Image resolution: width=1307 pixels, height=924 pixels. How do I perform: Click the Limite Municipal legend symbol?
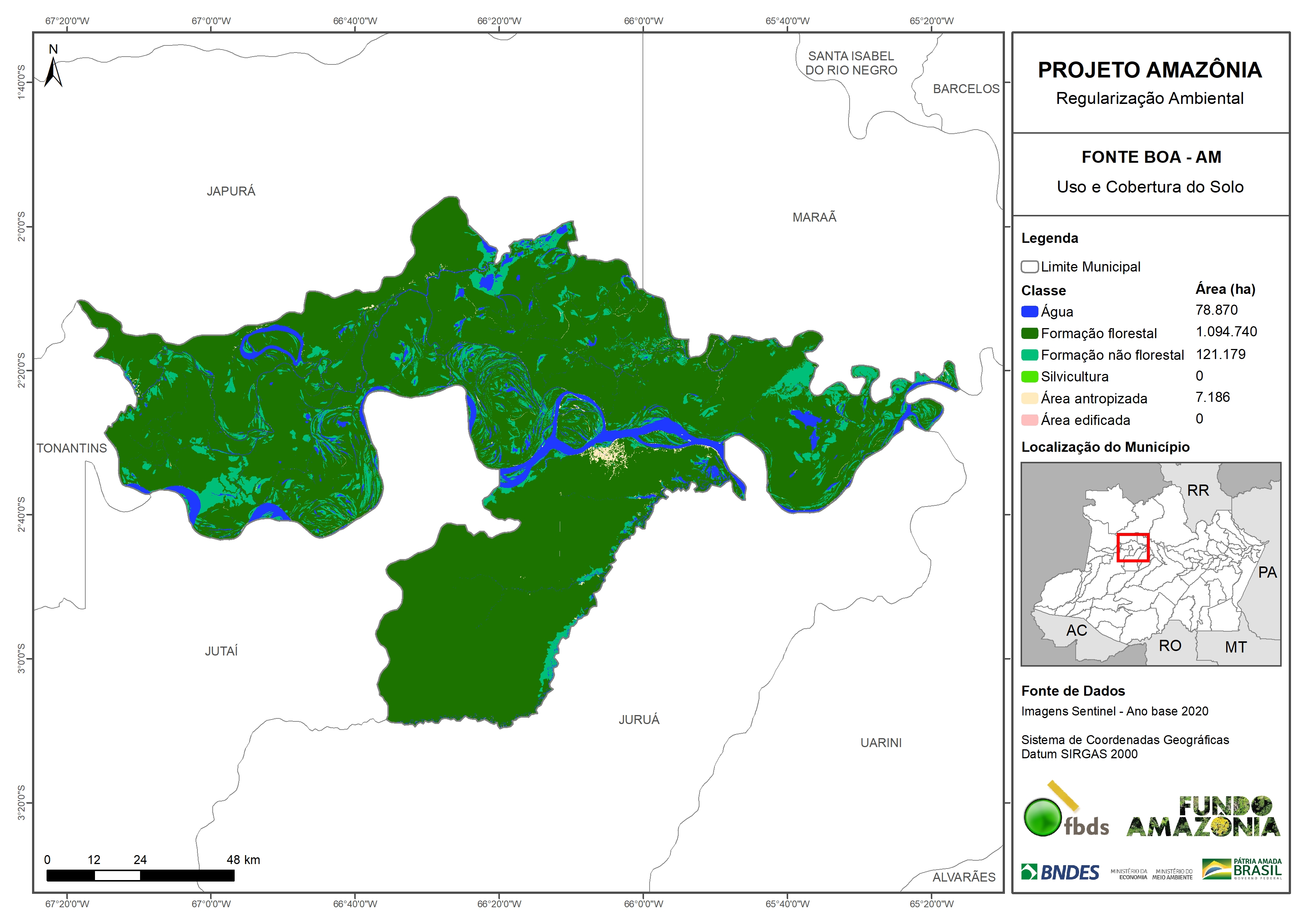tap(1029, 267)
